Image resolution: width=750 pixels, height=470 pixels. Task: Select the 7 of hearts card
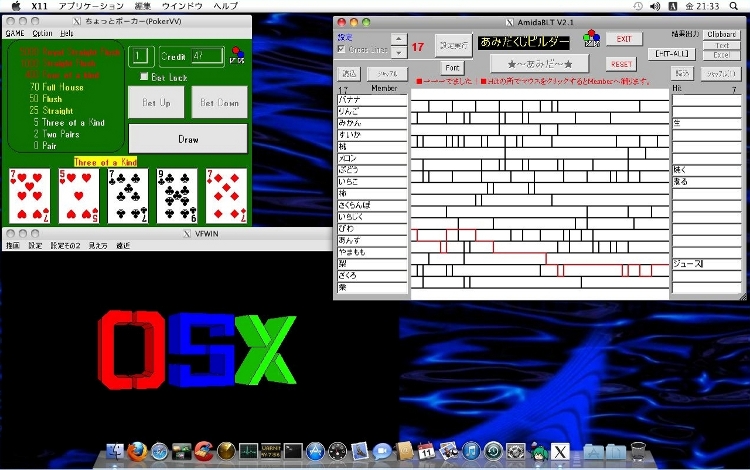[29, 196]
